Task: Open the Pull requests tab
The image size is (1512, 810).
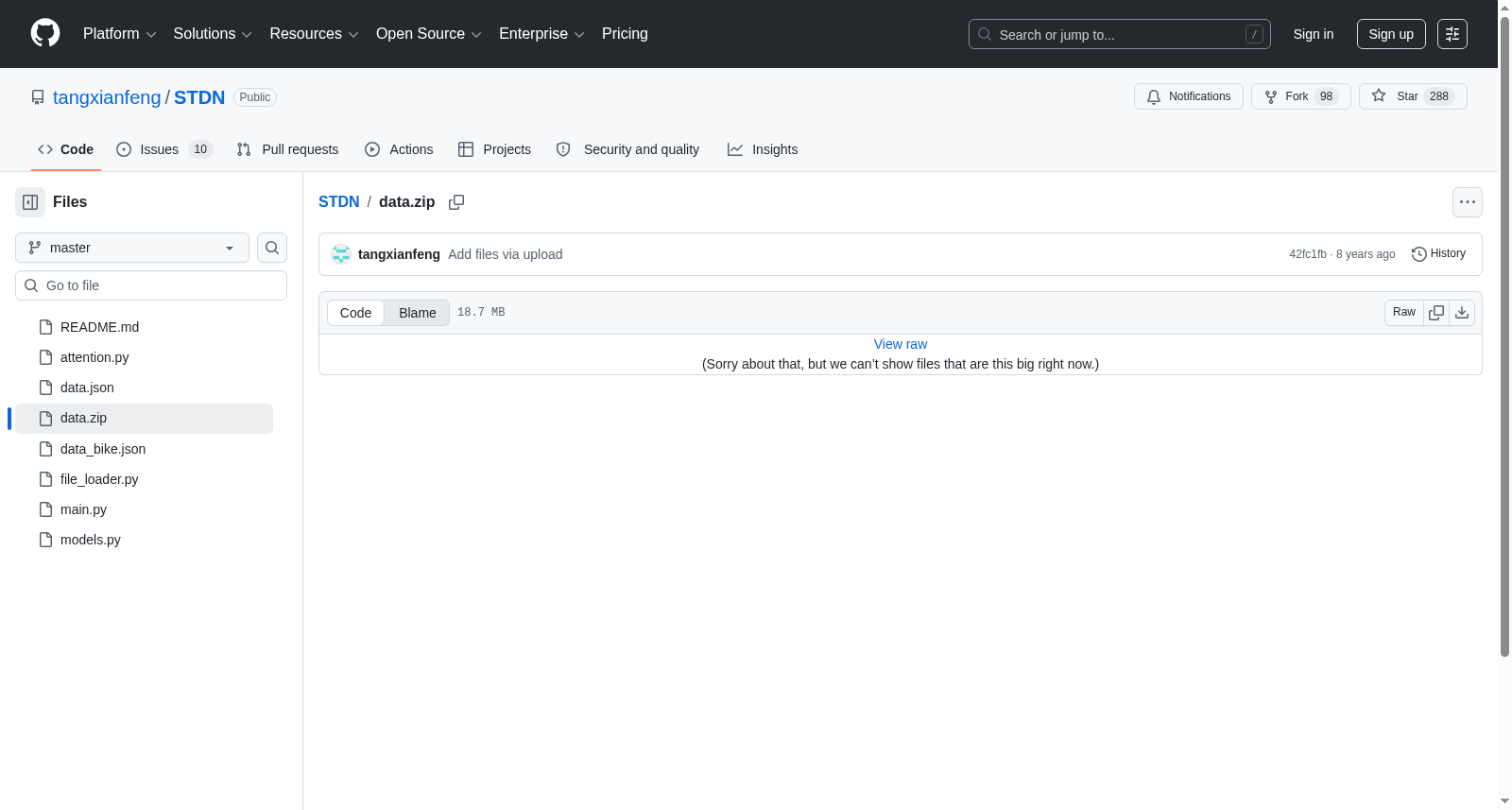Action: (x=287, y=149)
